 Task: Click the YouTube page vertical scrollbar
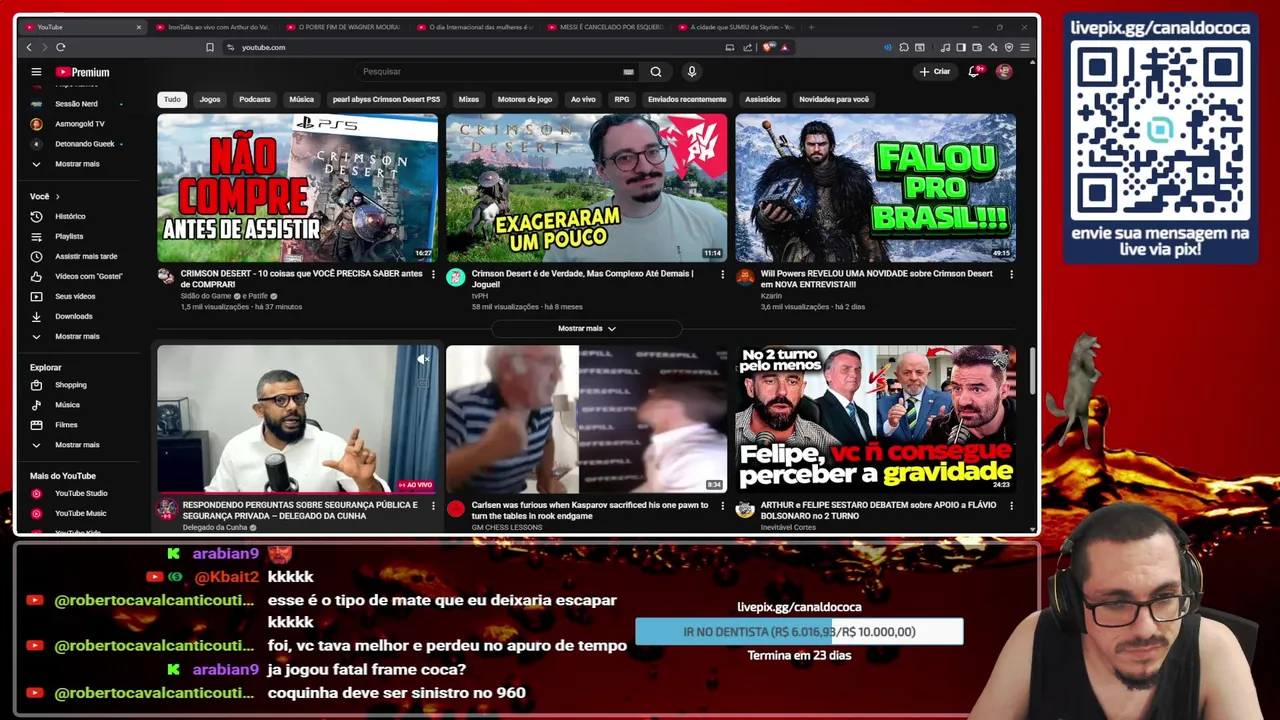pos(1032,370)
